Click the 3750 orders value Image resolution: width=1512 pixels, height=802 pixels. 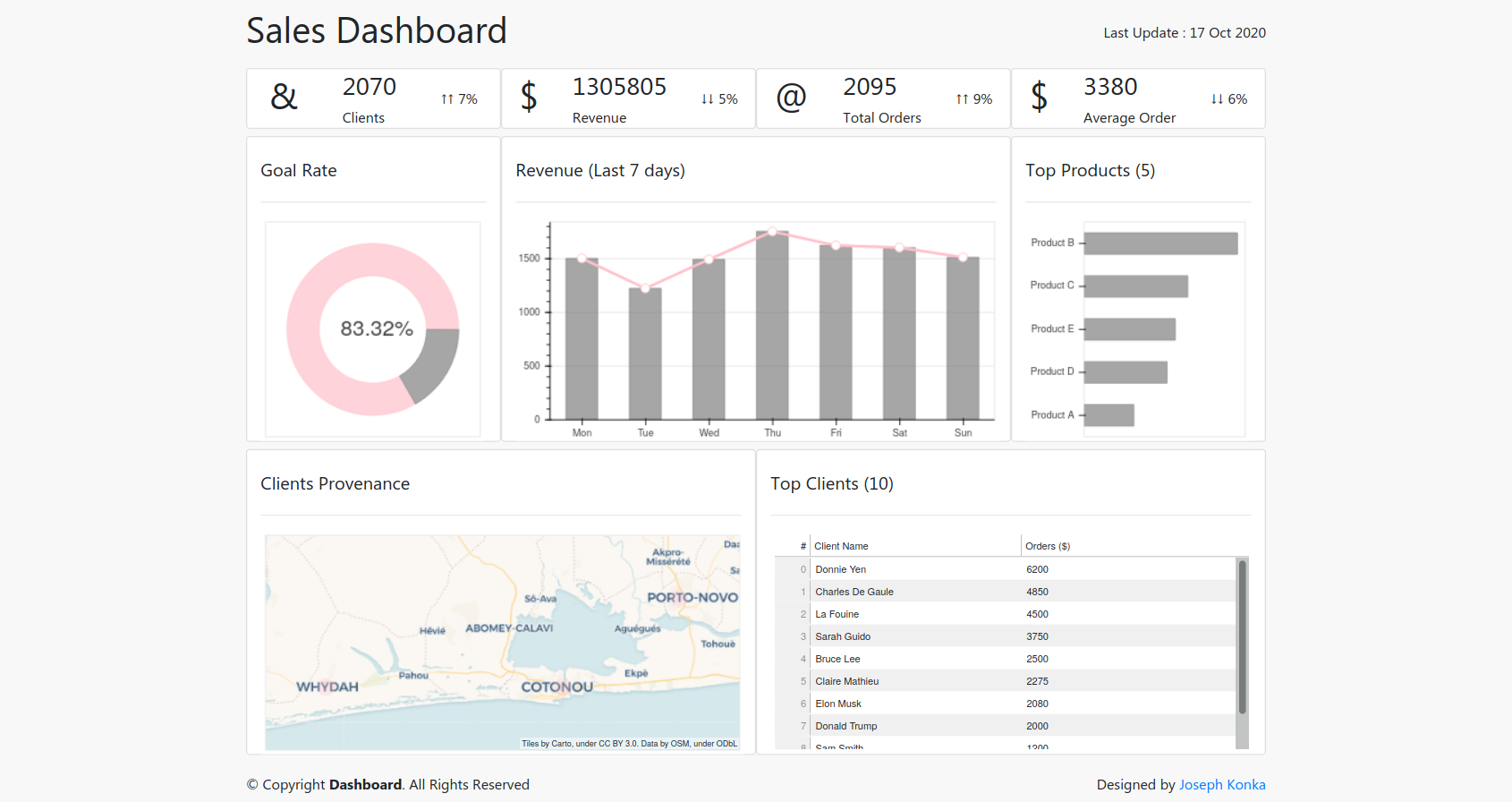(x=1037, y=636)
